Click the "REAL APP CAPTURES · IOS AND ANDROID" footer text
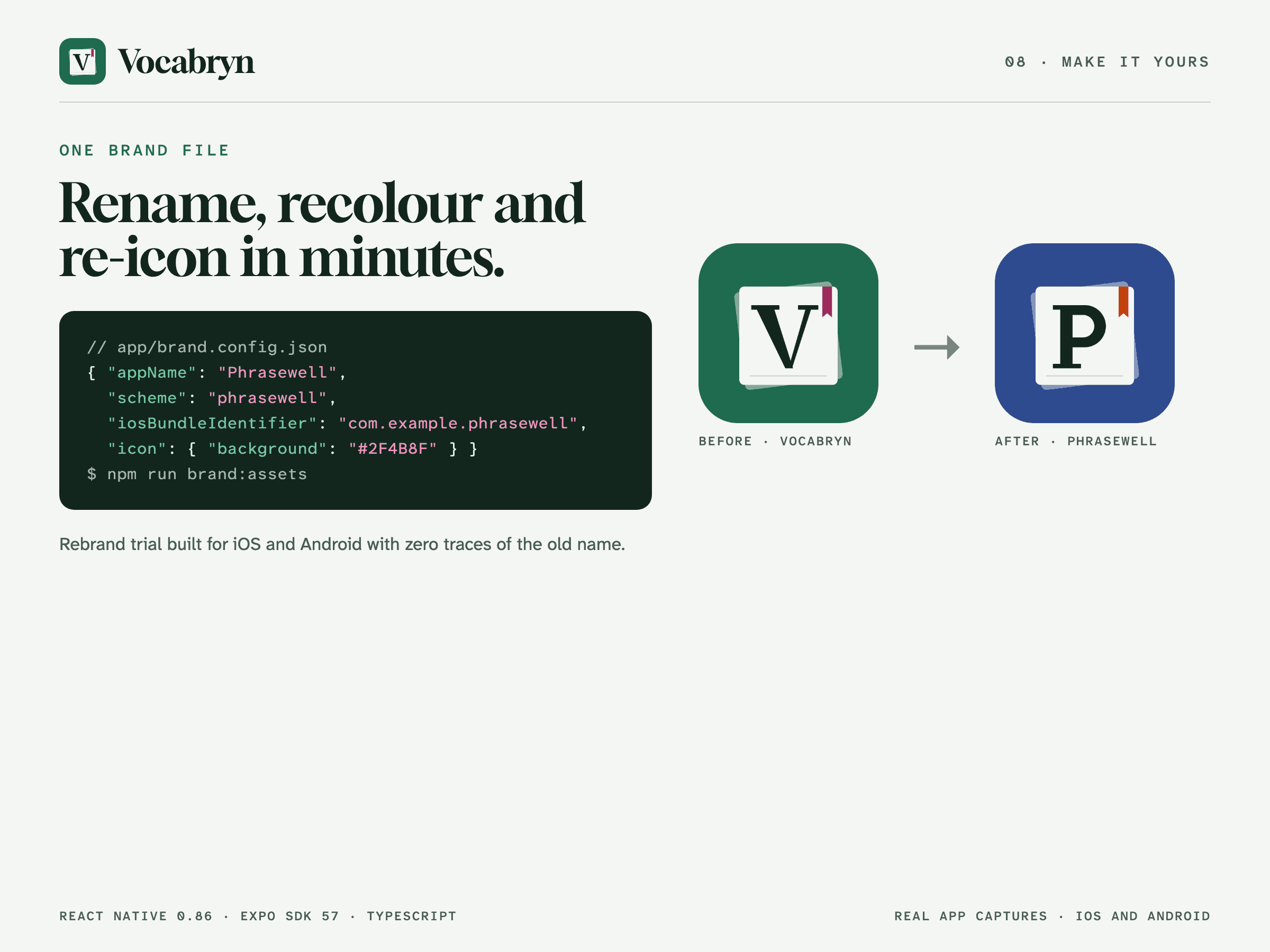 click(1053, 916)
